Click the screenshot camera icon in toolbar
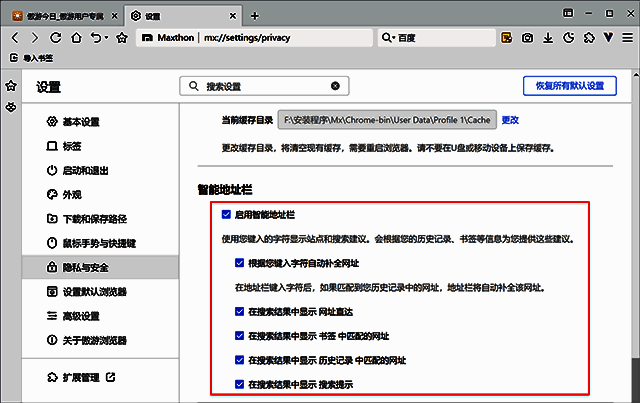Image resolution: width=640 pixels, height=403 pixels. tap(527, 37)
